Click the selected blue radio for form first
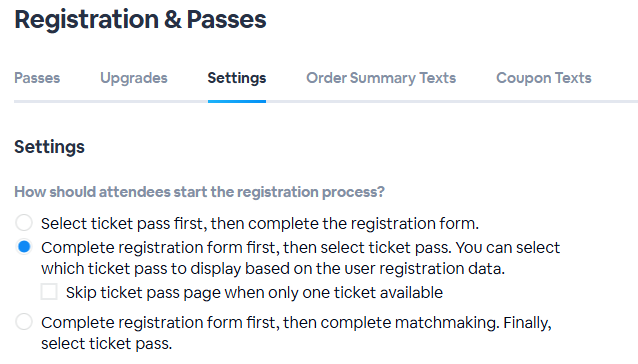 pos(24,247)
